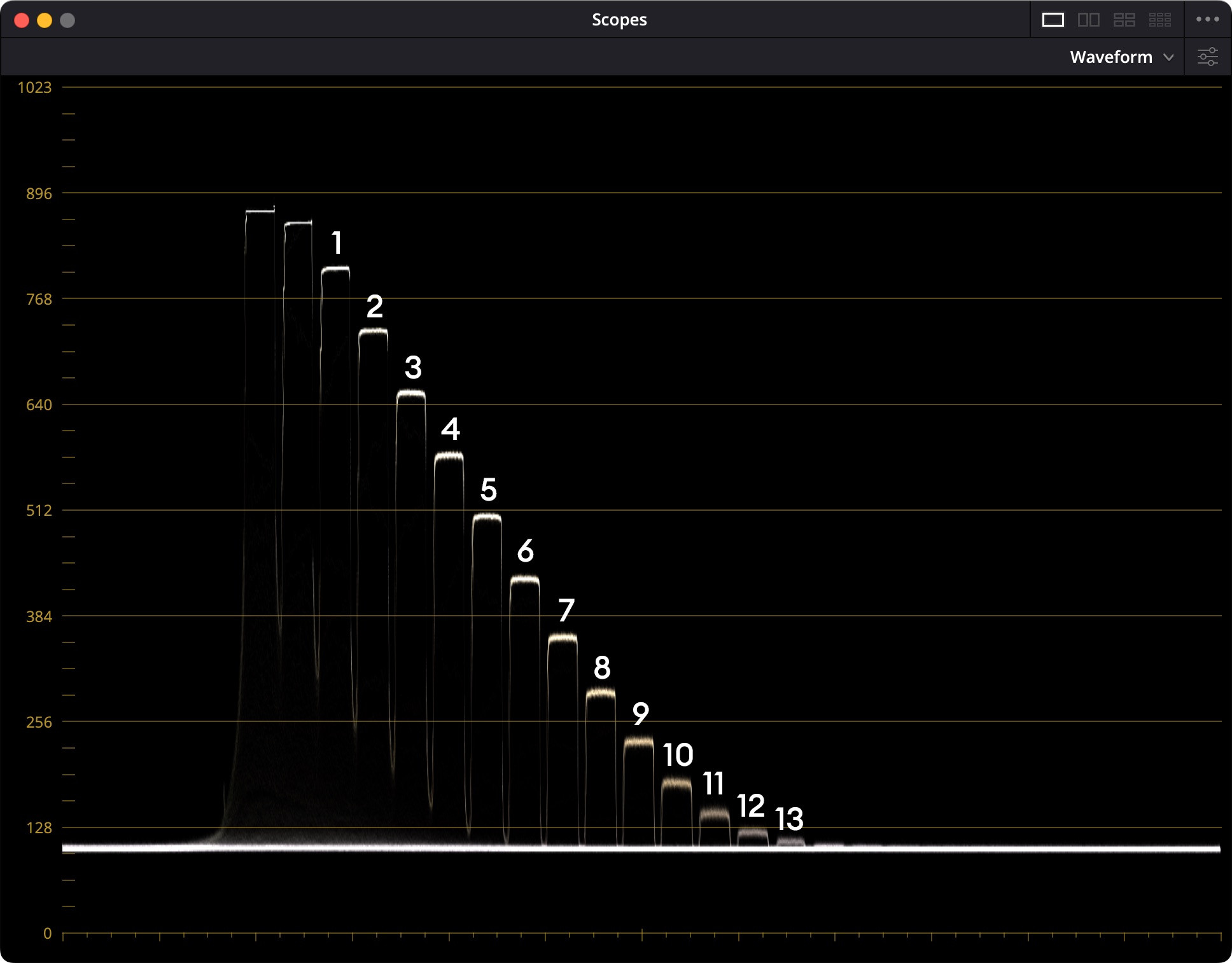
Task: Switch to four-up grid scope layout
Action: [1124, 20]
